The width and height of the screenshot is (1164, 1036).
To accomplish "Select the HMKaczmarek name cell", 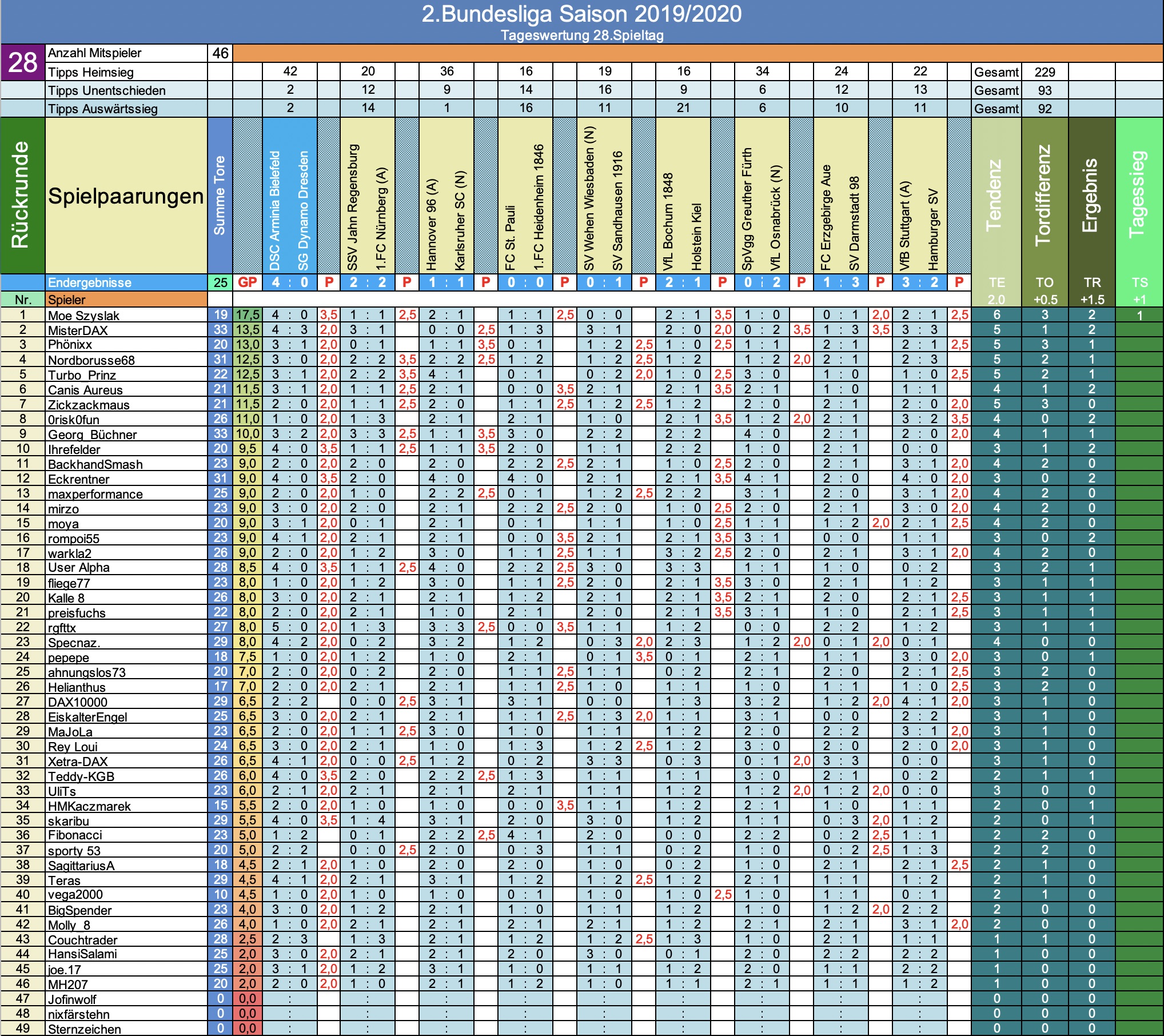I will point(126,806).
